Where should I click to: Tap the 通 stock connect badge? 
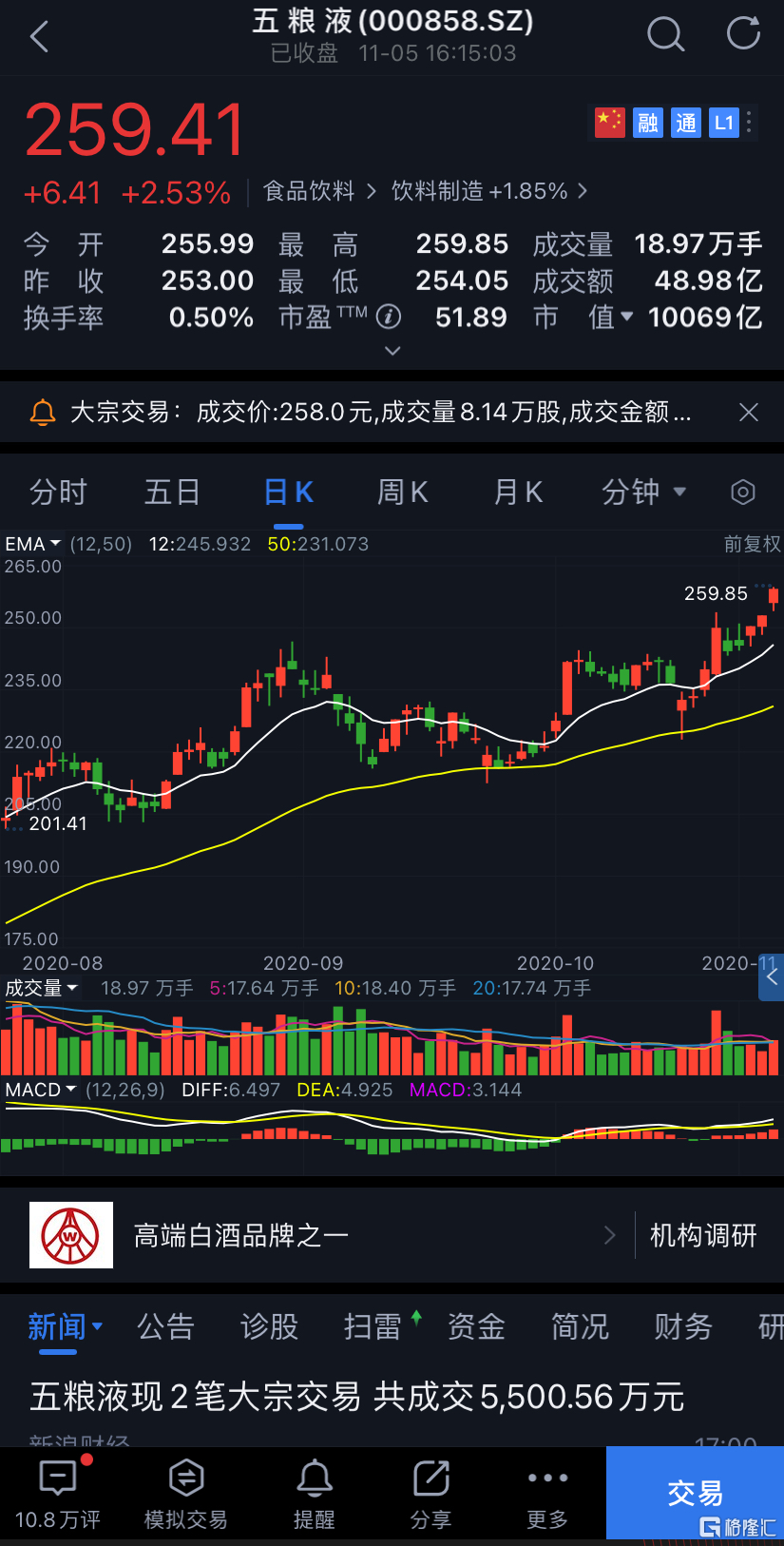pyautogui.click(x=686, y=123)
